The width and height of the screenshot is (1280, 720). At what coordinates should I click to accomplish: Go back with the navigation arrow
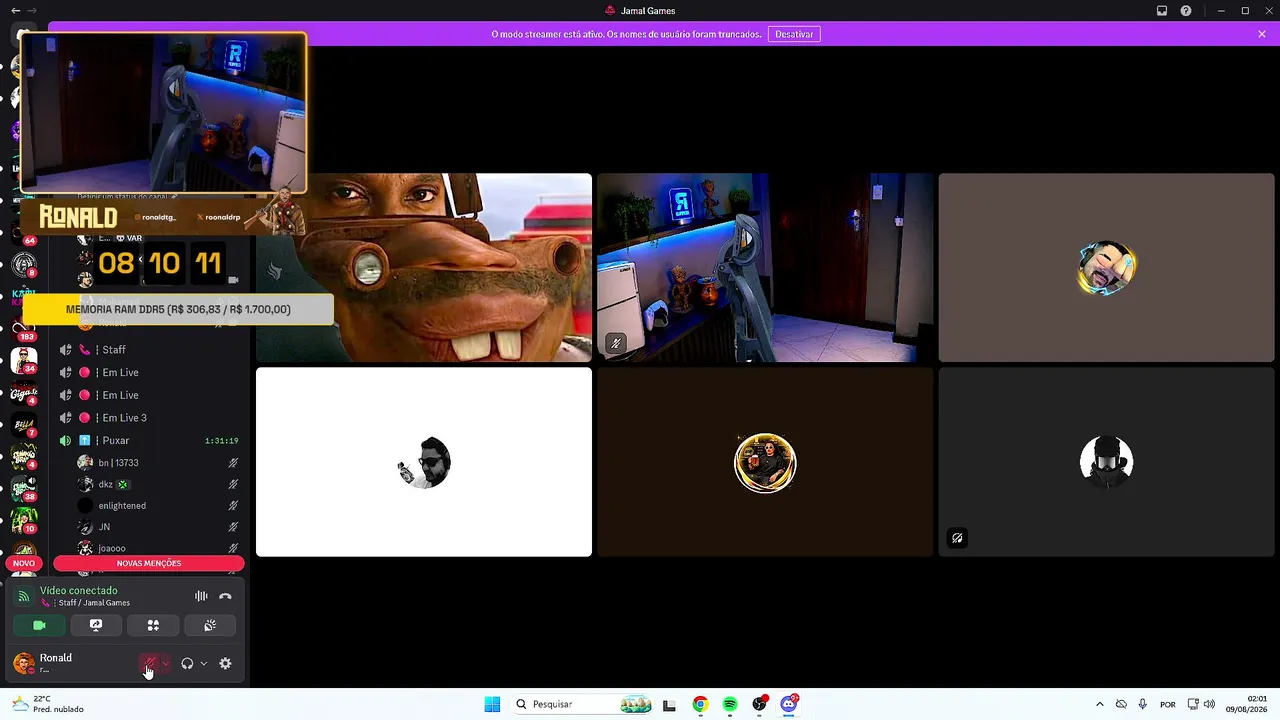tap(15, 11)
